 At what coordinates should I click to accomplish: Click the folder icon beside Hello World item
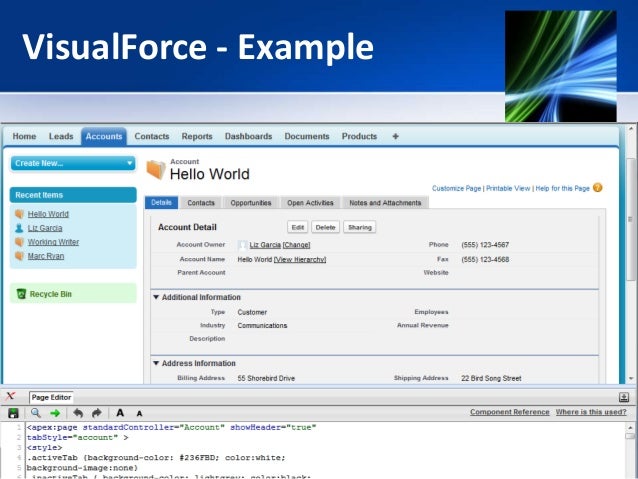(19, 214)
